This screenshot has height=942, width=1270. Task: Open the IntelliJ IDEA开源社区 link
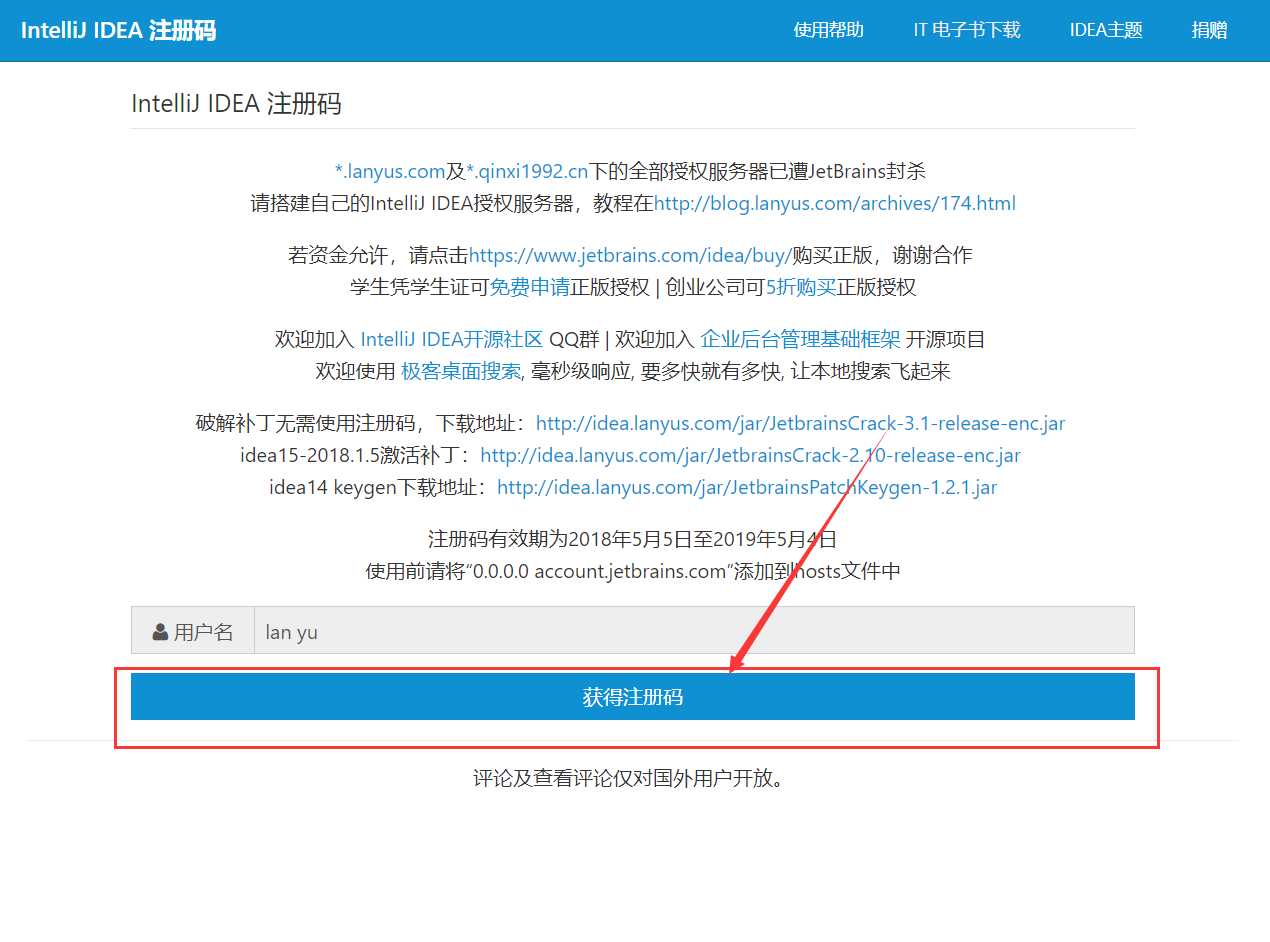point(451,339)
